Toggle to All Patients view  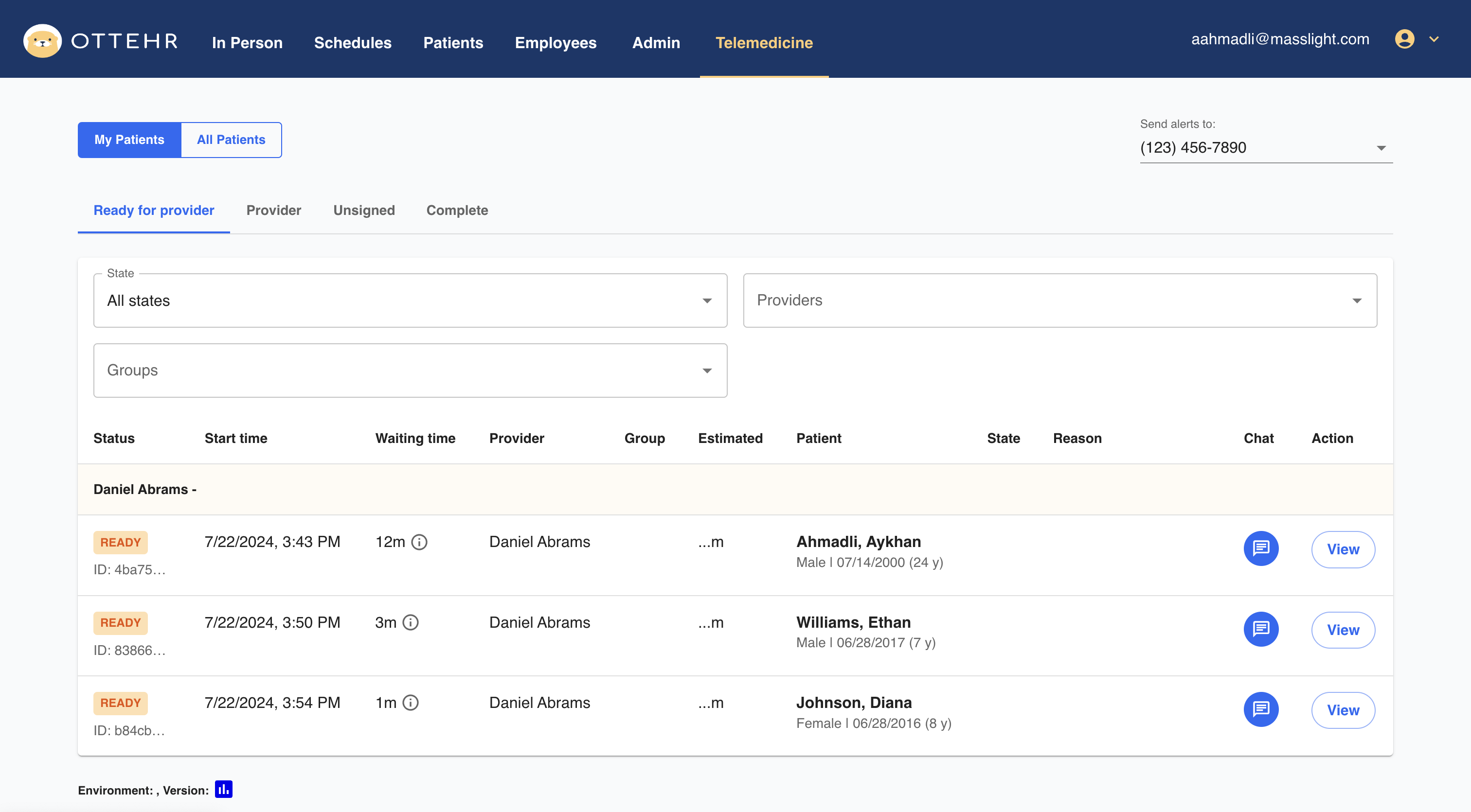tap(230, 140)
